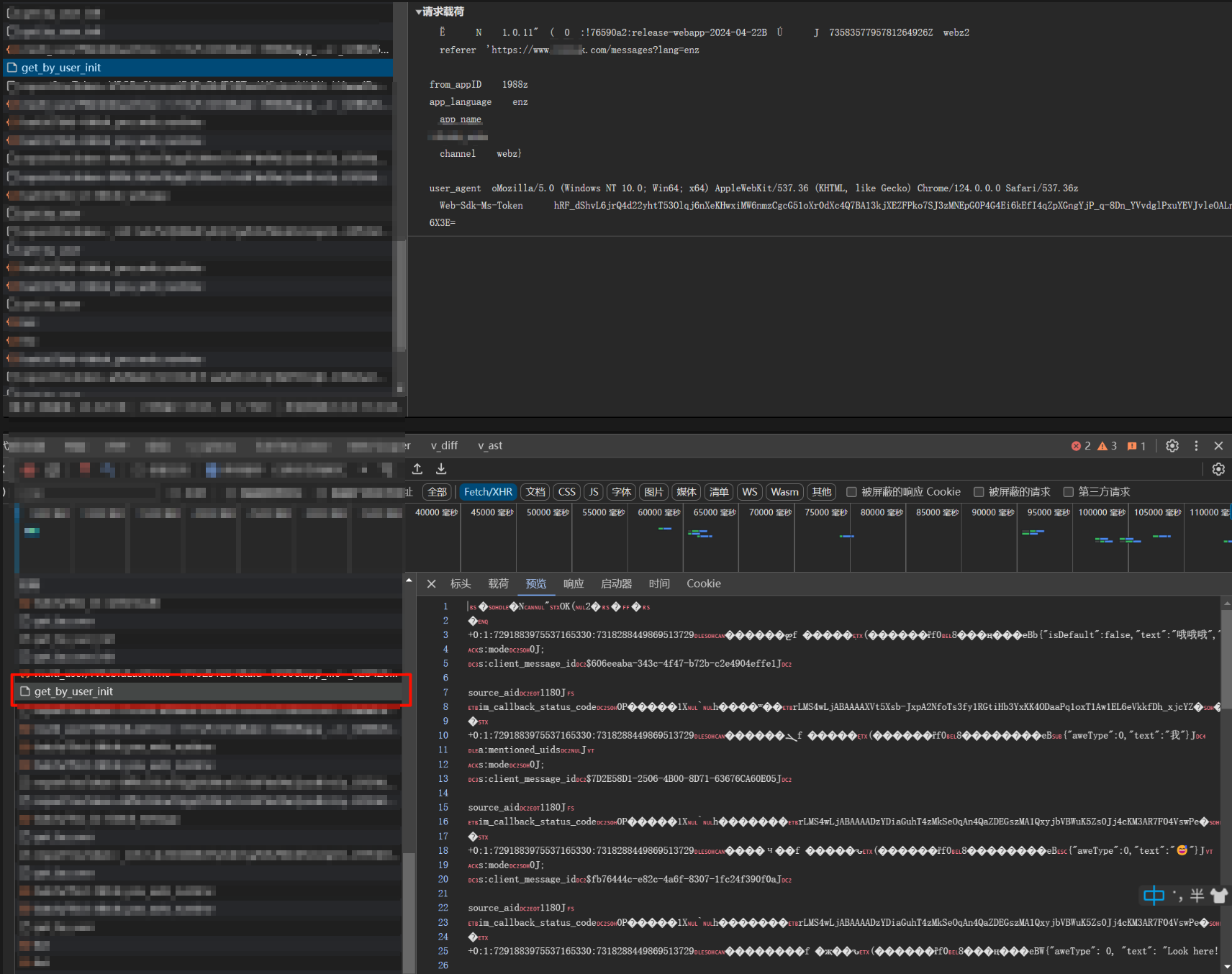Screen dimensions: 1232x974
Task: Click the import HAR upload arrow icon
Action: 417,469
